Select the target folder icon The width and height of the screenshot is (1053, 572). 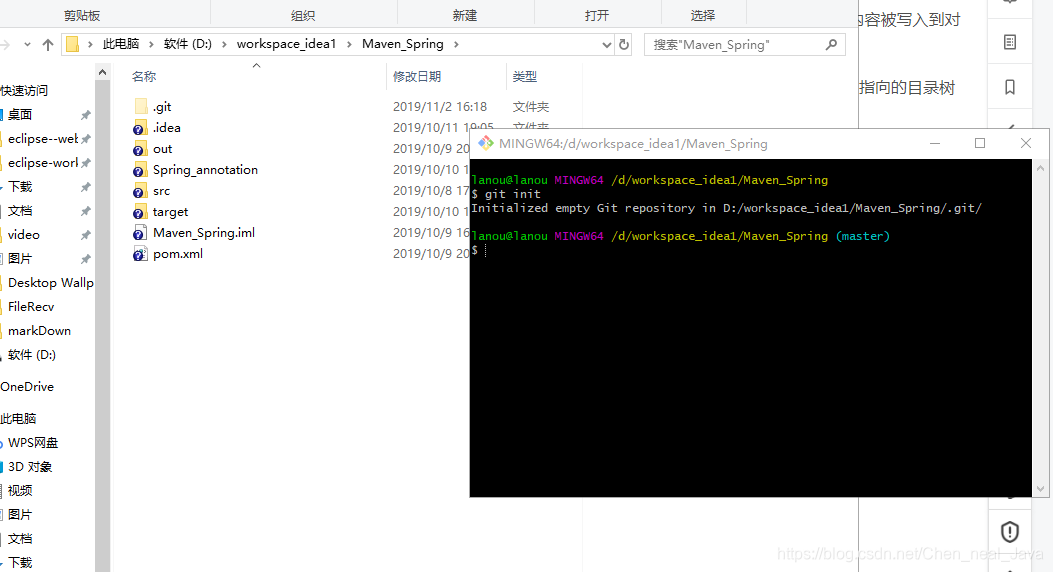(x=140, y=212)
